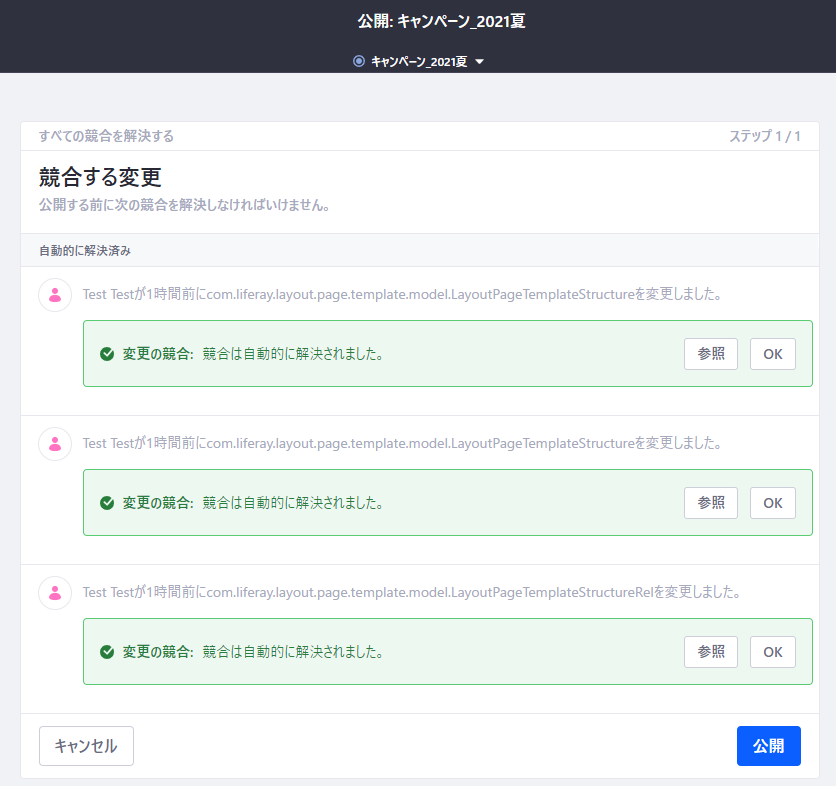
Task: Click the green check icon in the second conflict alert
Action: 107,503
